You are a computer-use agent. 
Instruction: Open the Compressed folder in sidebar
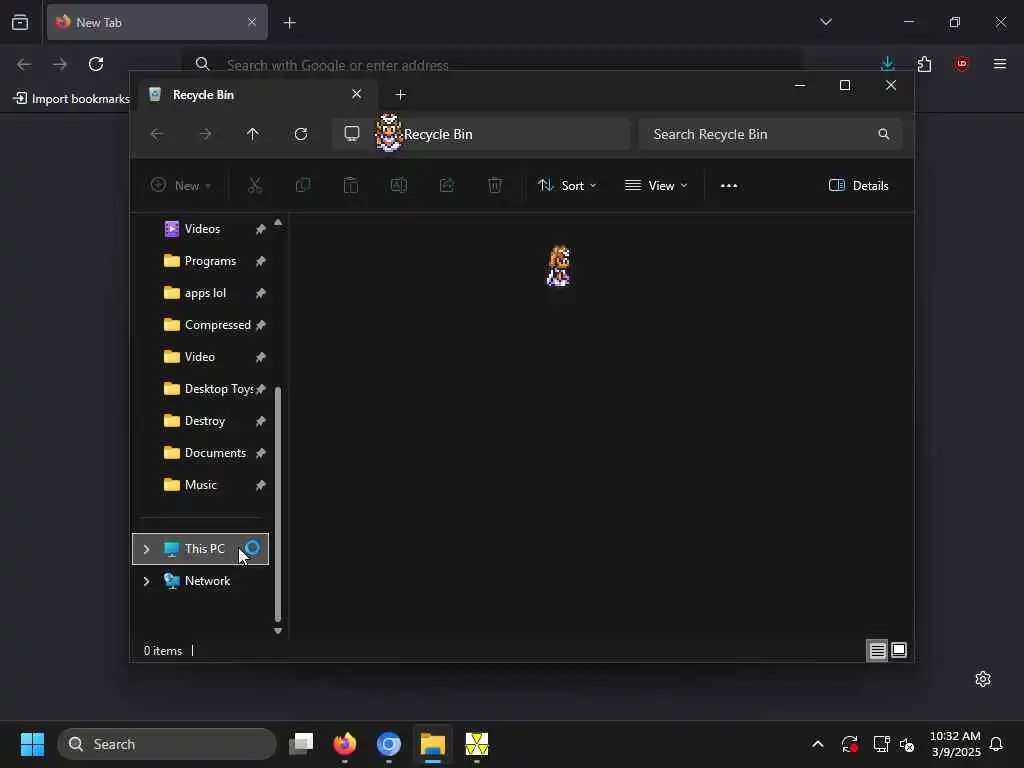click(208, 325)
